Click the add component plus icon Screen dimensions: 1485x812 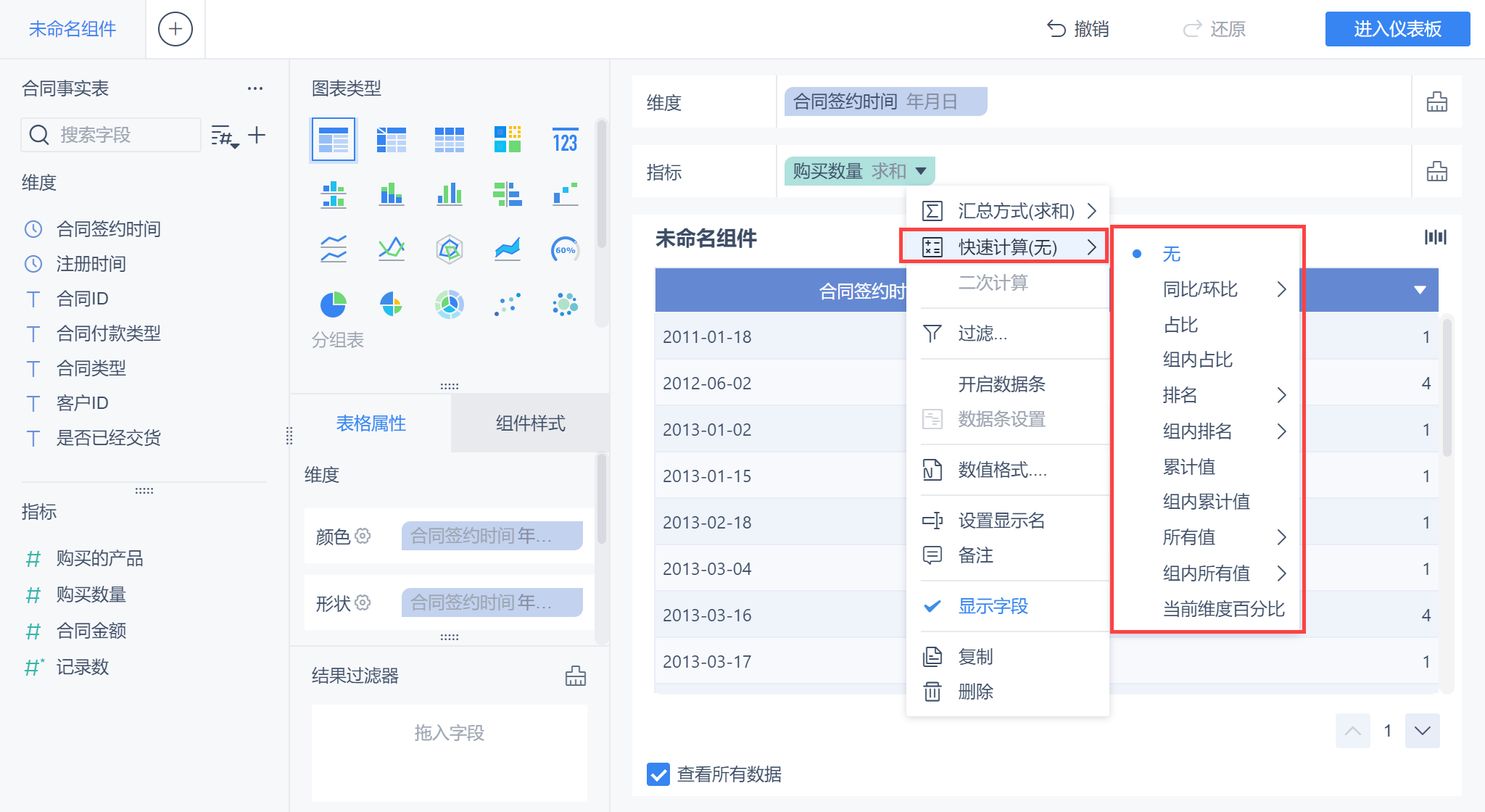175,29
